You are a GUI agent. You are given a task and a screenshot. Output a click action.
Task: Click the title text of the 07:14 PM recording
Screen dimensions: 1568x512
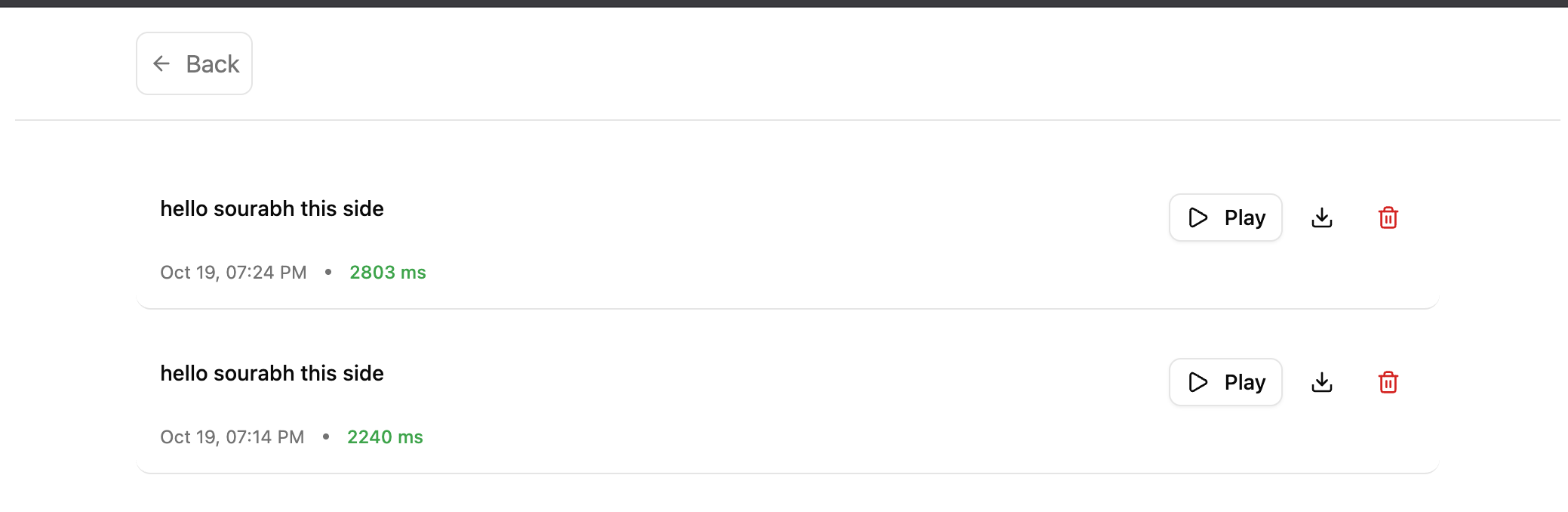tap(272, 373)
